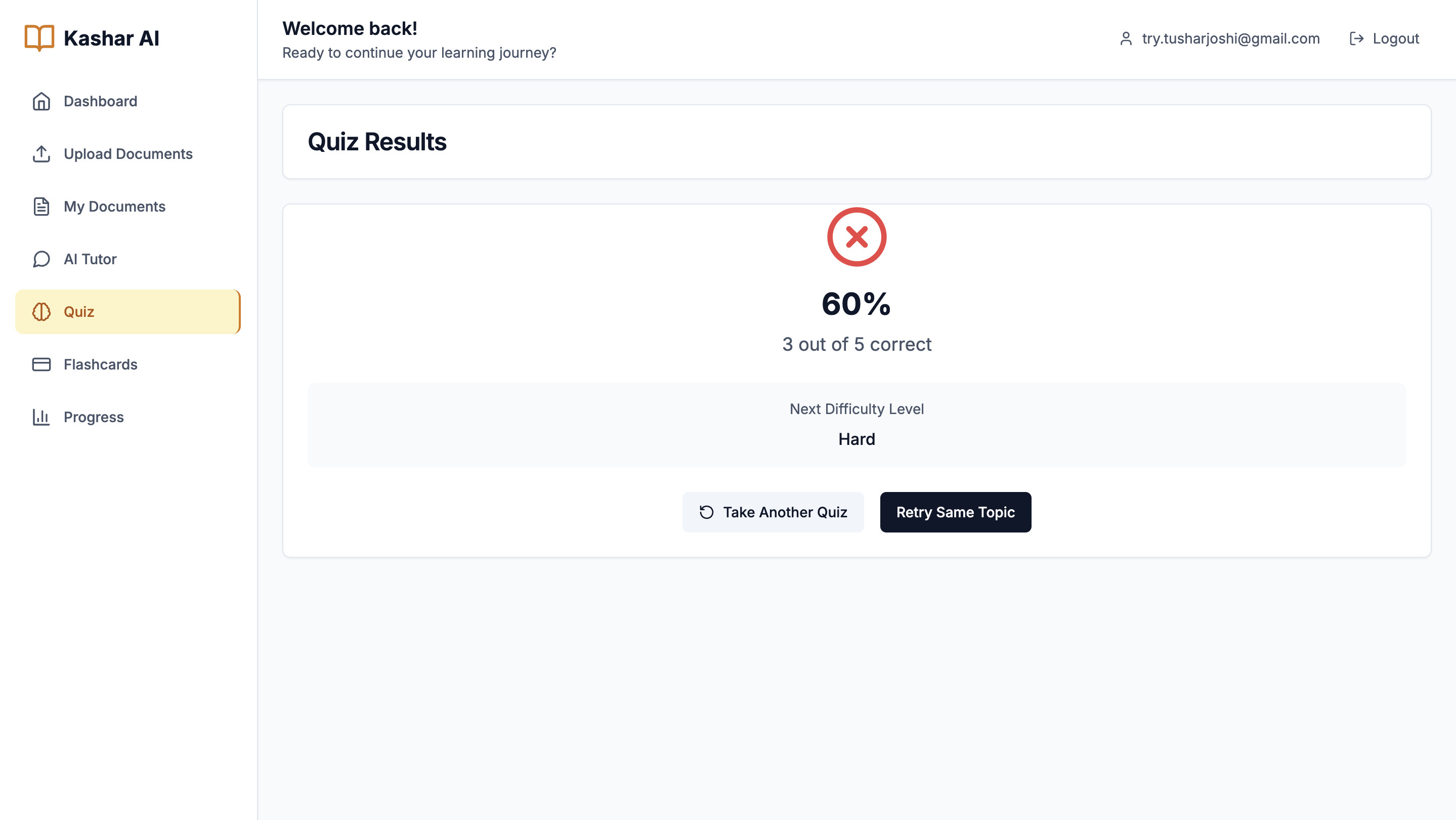View the Progress section
Viewport: 1456px width, 820px height.
pos(127,417)
